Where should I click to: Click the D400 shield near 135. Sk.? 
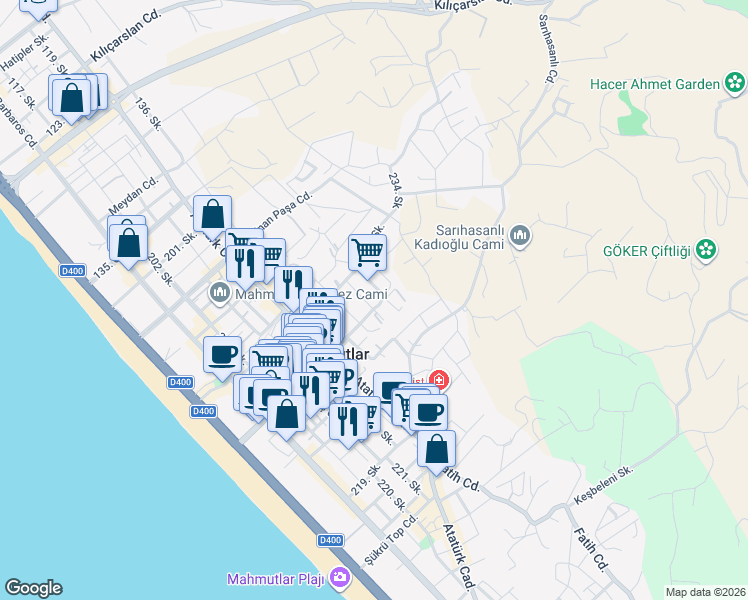73,271
